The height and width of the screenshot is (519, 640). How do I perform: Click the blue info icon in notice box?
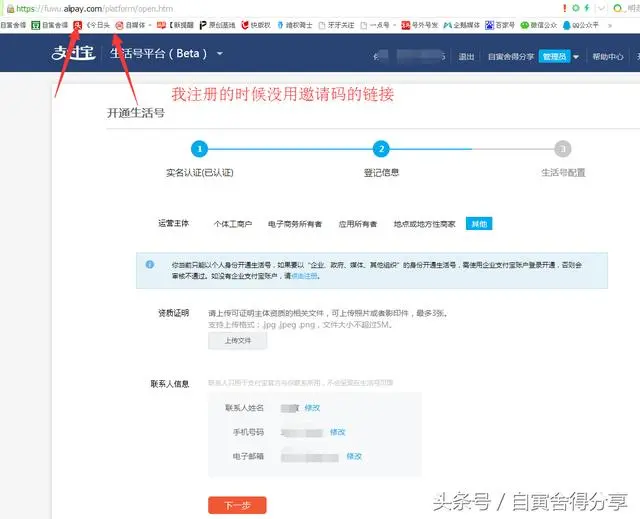coord(150,264)
